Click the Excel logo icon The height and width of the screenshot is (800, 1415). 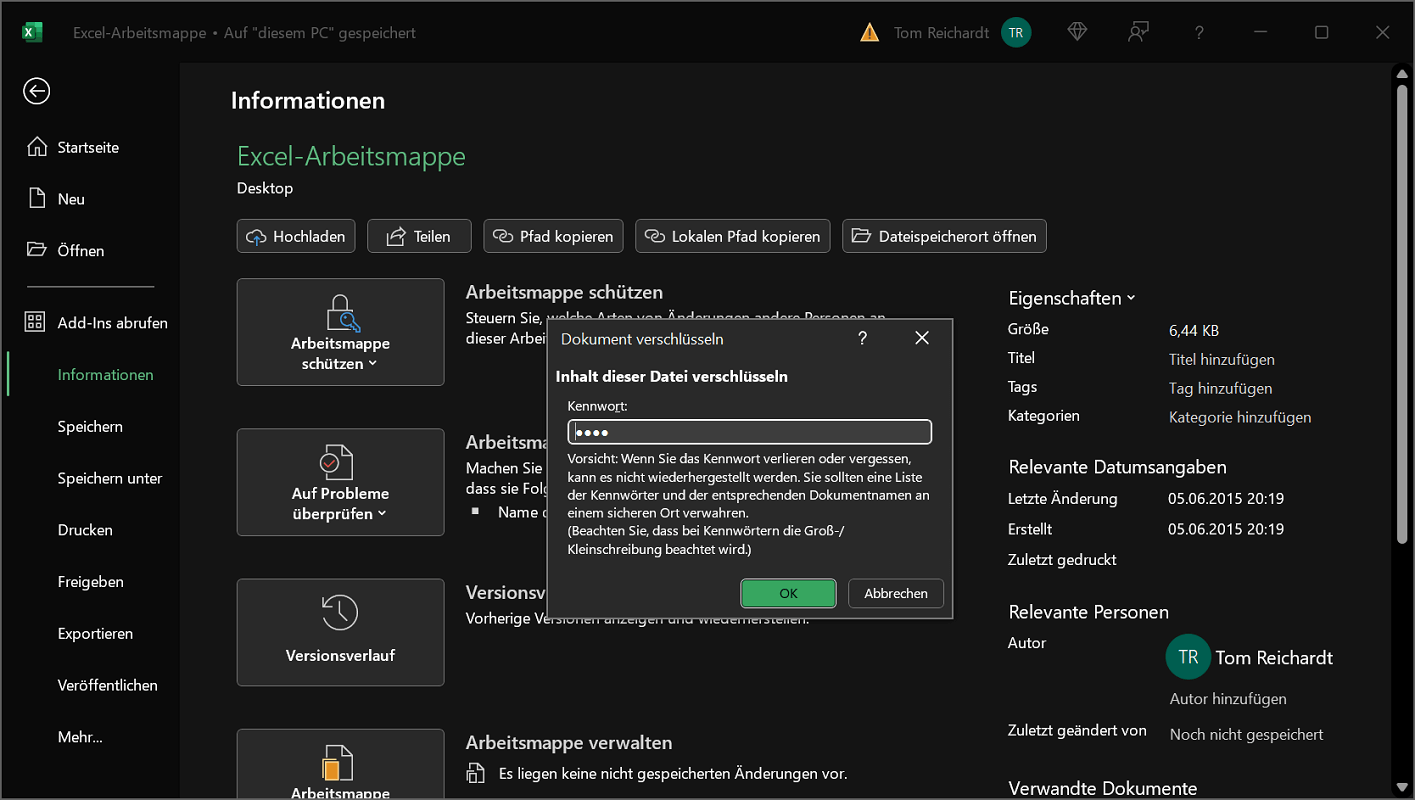coord(32,32)
